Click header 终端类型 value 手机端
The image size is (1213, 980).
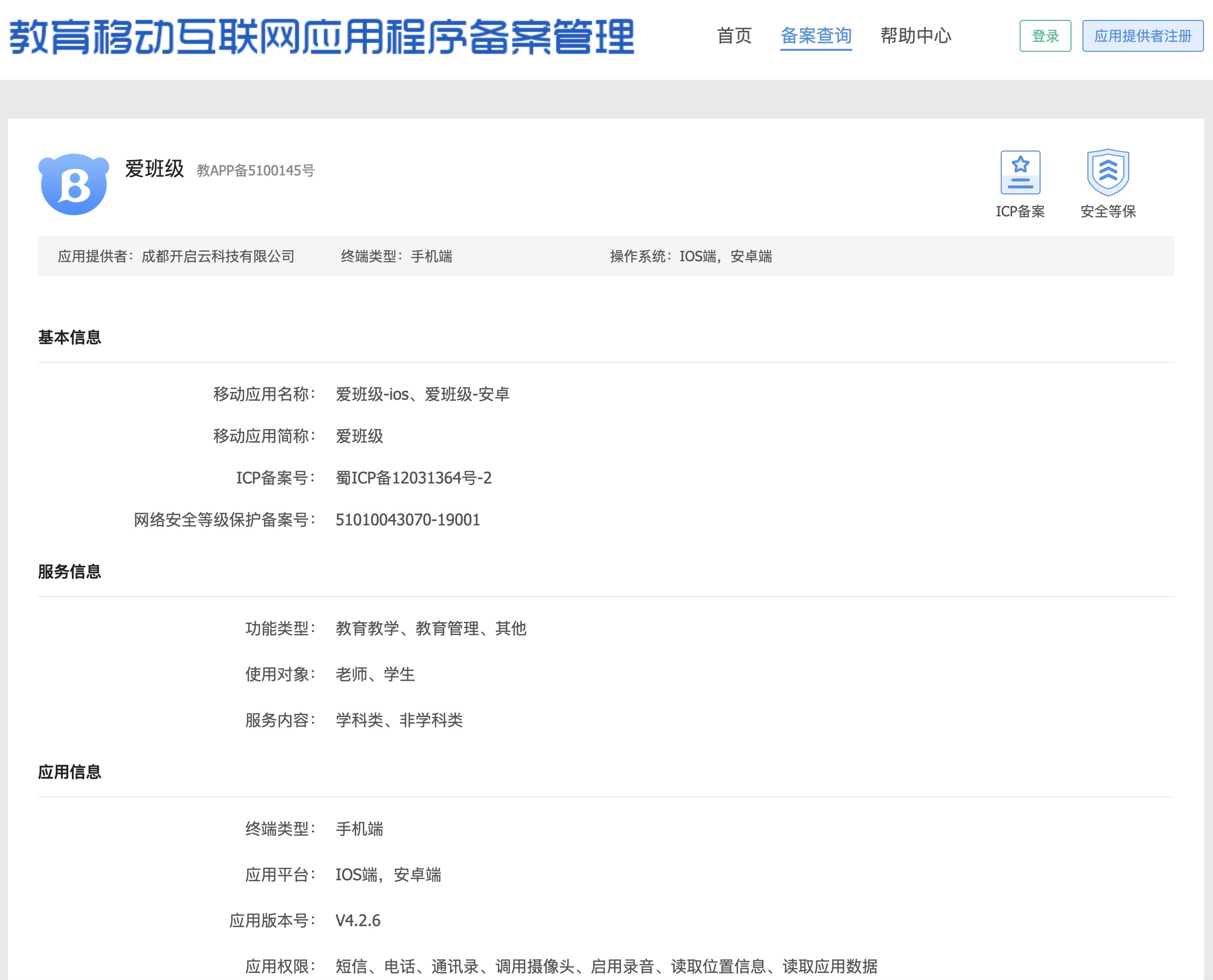pos(431,256)
